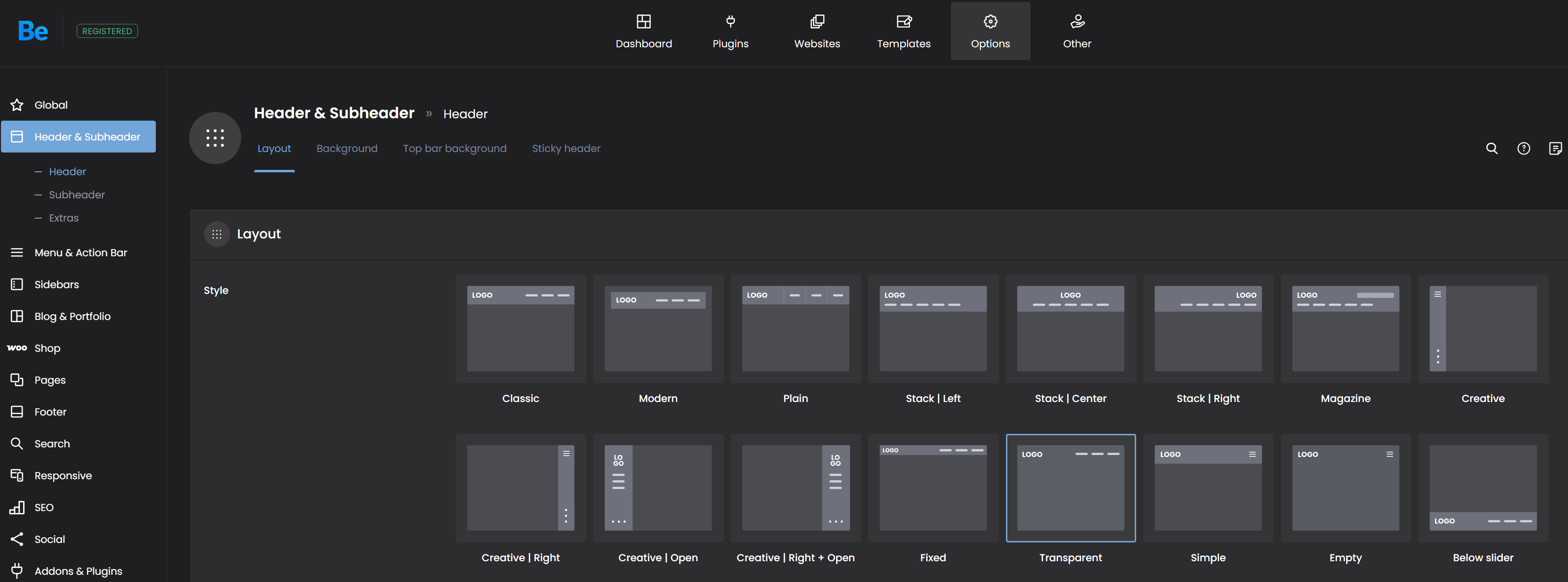Click the Addons & Plugins plug icon
1568x582 pixels.
pos(17,571)
